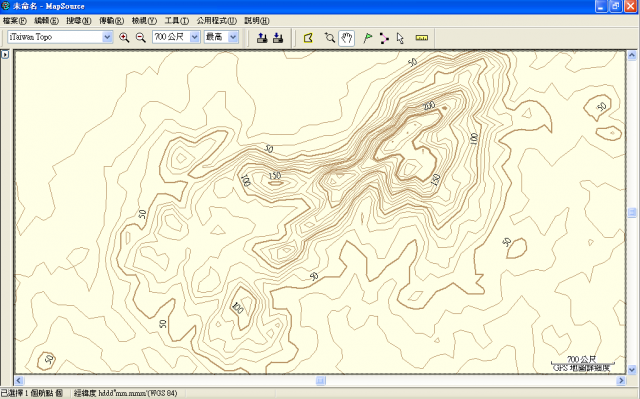Image resolution: width=640 pixels, height=399 pixels.
Task: Select the route tool icon
Action: [384, 38]
